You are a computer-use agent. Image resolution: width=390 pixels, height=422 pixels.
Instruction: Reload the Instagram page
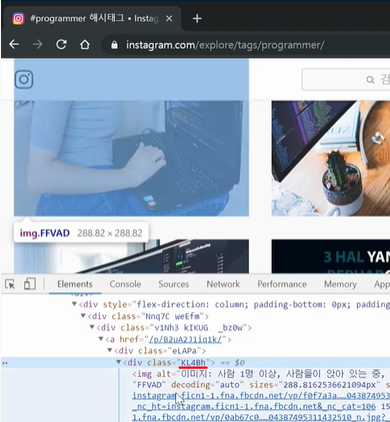[61, 44]
